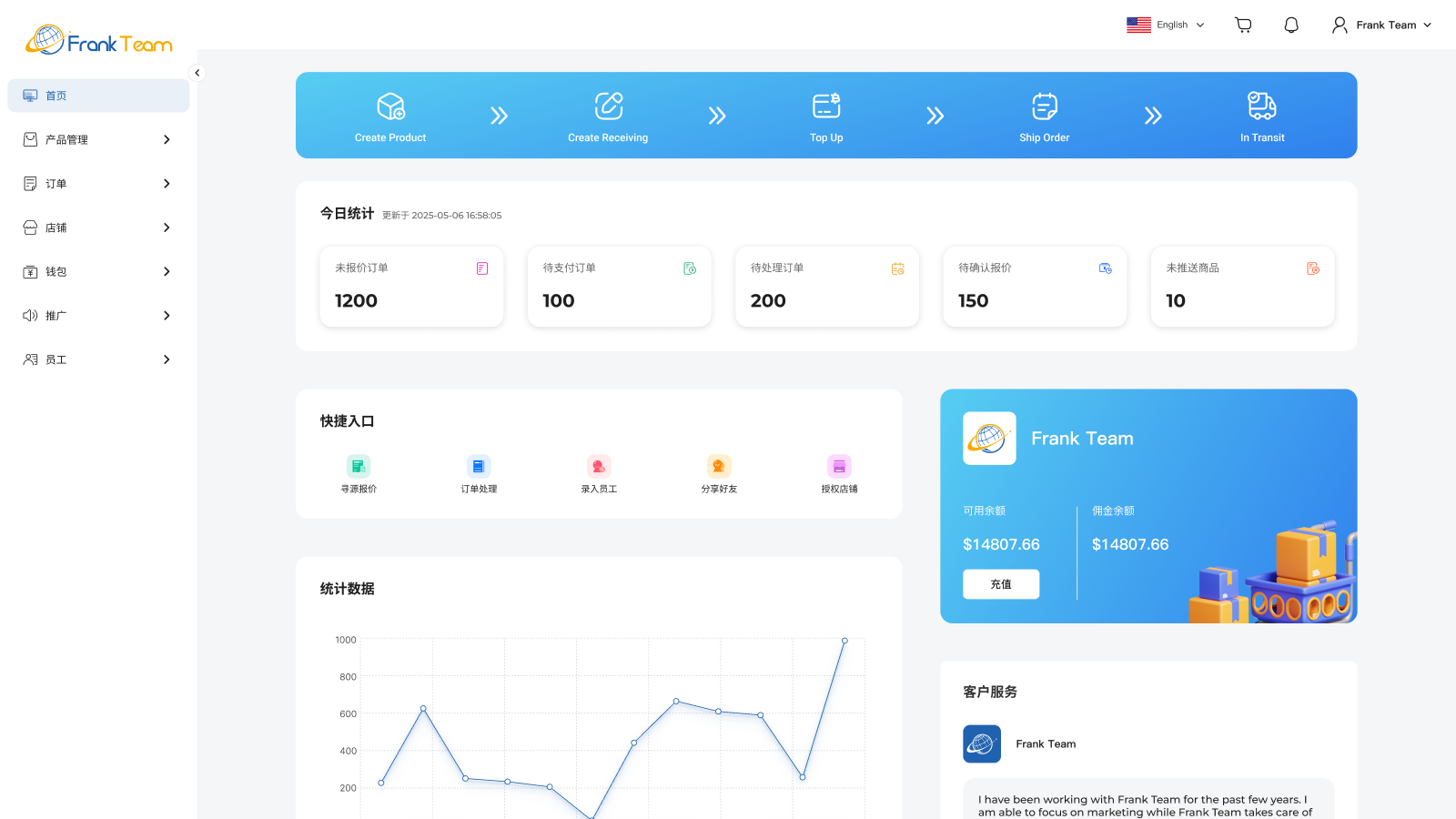Collapse the sidebar with the arrow toggle
Viewport: 1456px width, 819px height.
point(197,73)
